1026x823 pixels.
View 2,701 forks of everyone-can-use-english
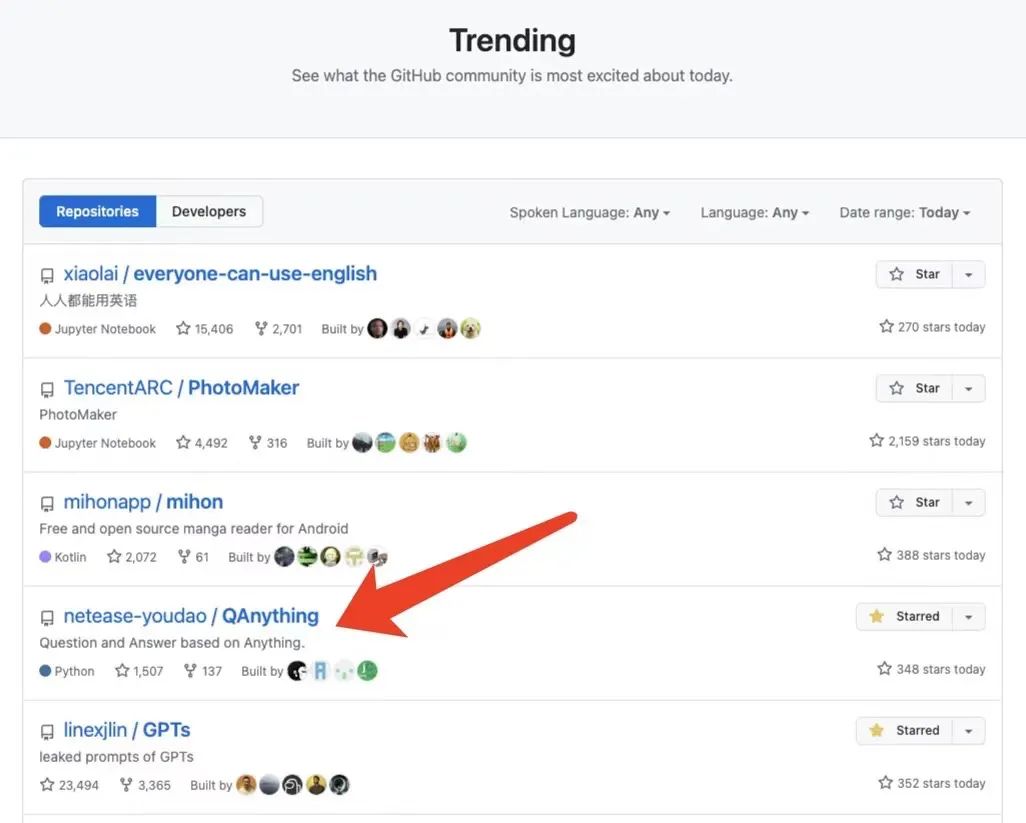[279, 328]
